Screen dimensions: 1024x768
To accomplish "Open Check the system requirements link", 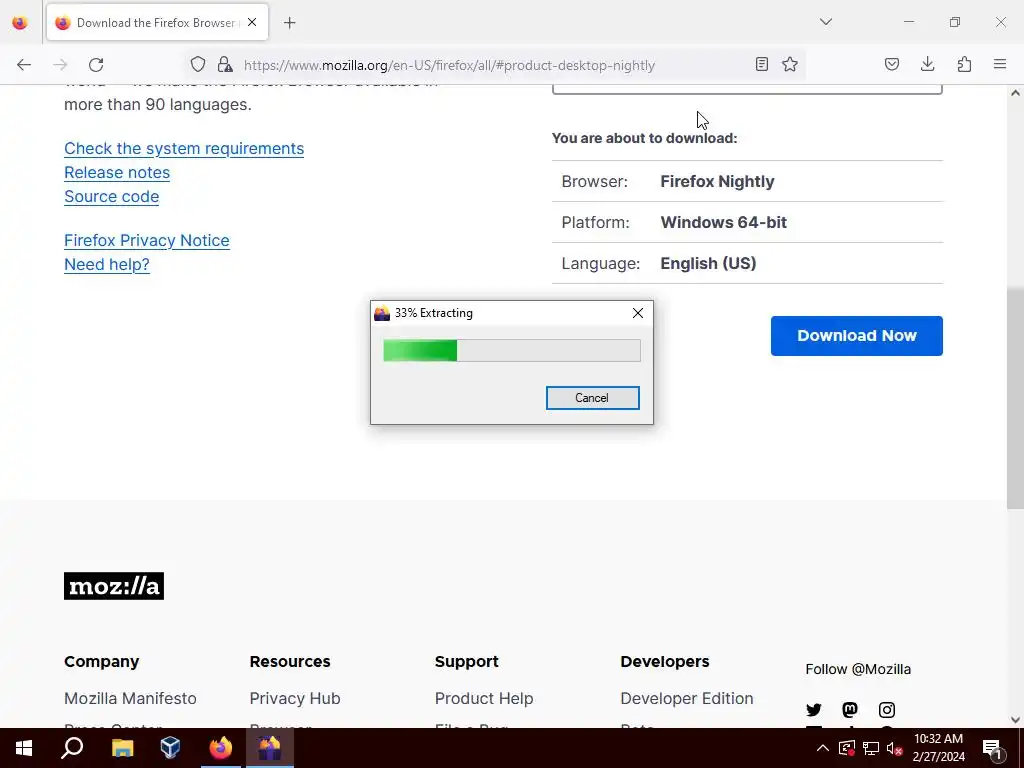I will click(184, 148).
